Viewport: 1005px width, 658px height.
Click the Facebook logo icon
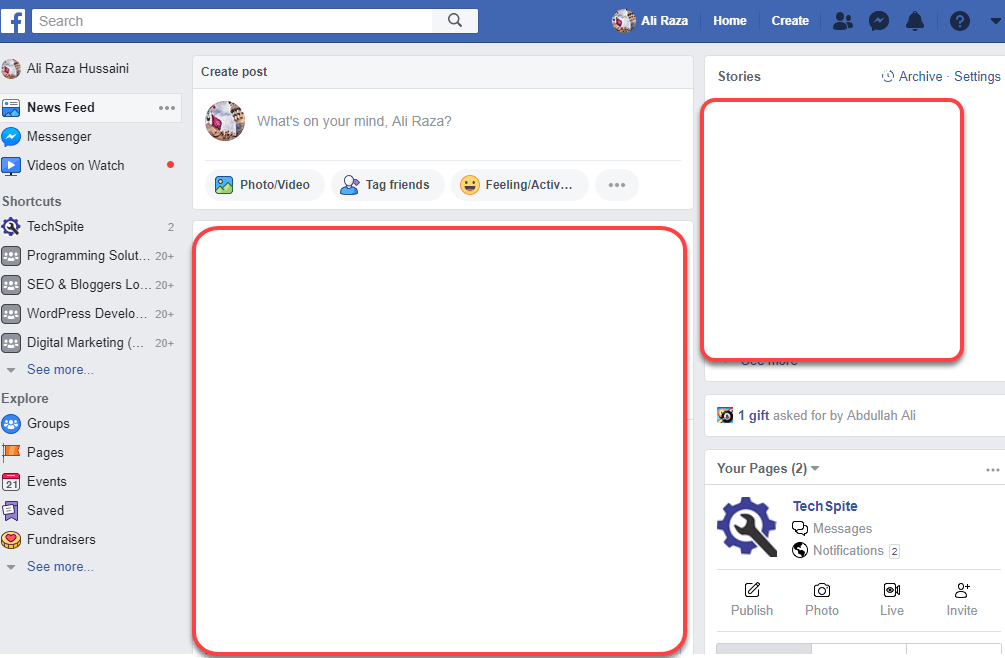pos(13,20)
